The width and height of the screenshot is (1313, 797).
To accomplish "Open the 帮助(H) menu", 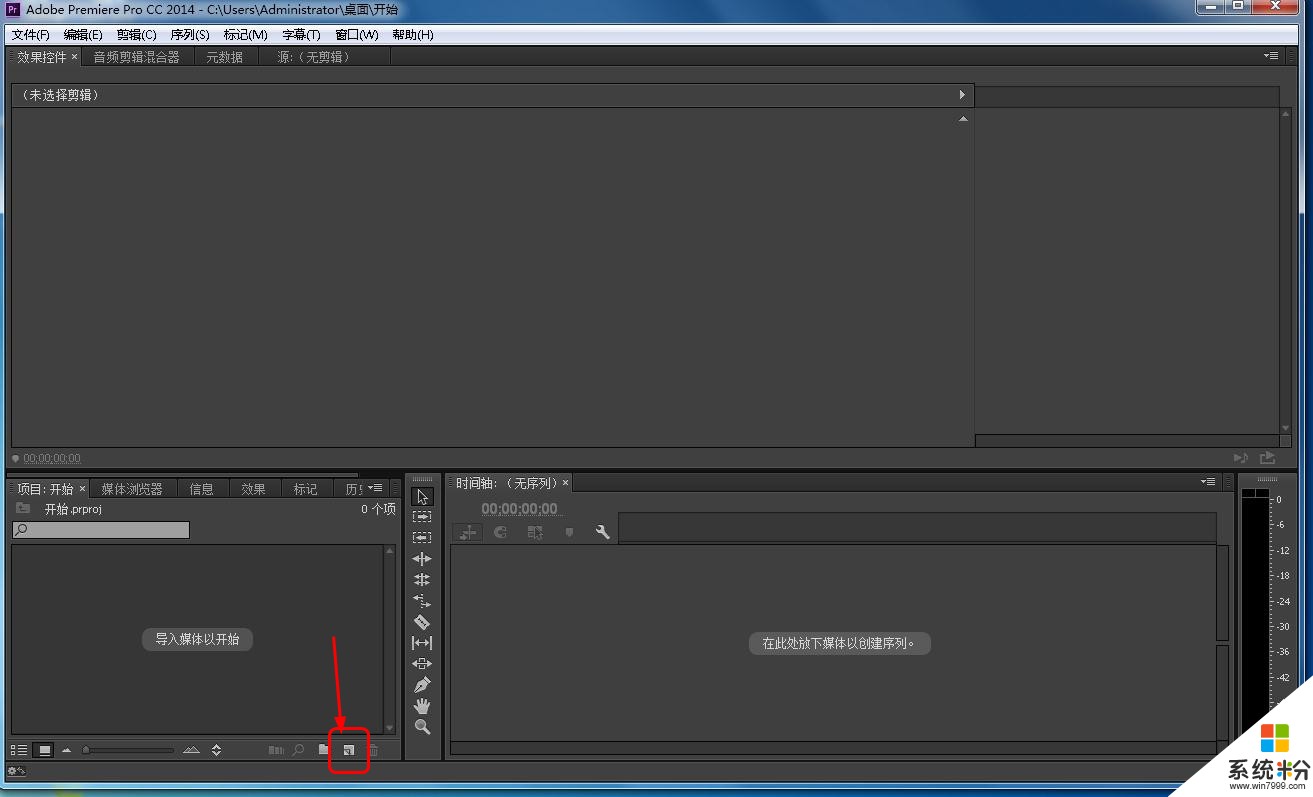I will point(412,35).
